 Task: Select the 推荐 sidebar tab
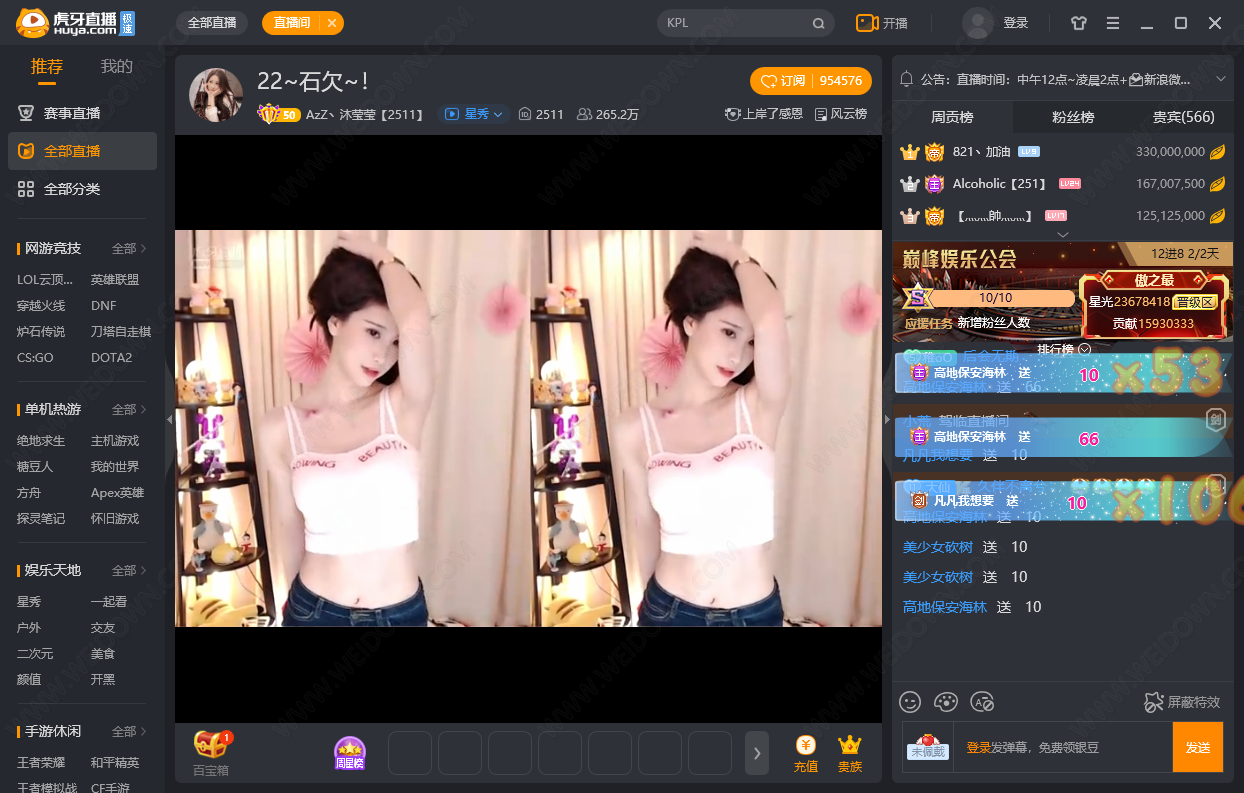click(x=47, y=66)
